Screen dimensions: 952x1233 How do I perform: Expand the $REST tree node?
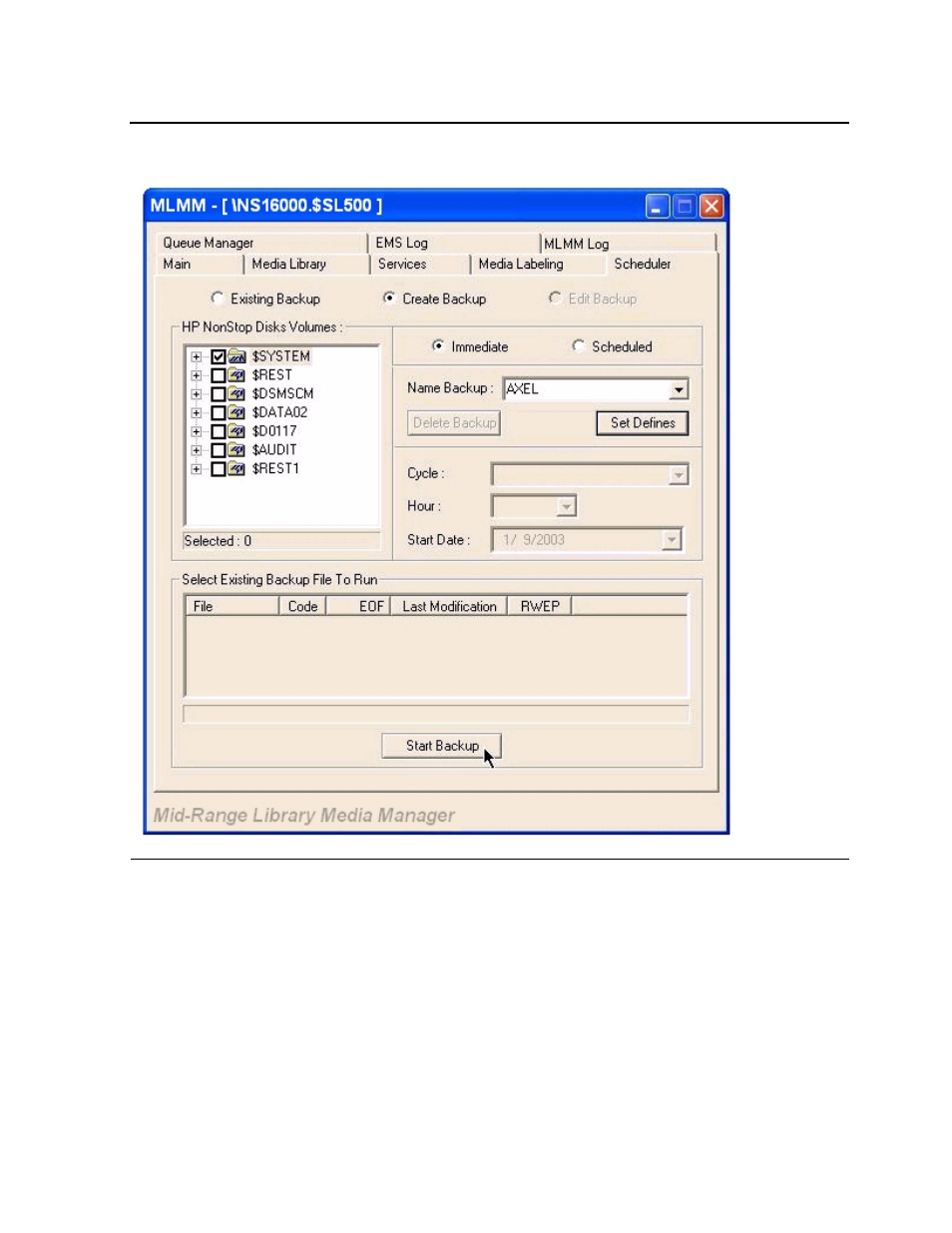pyautogui.click(x=197, y=375)
